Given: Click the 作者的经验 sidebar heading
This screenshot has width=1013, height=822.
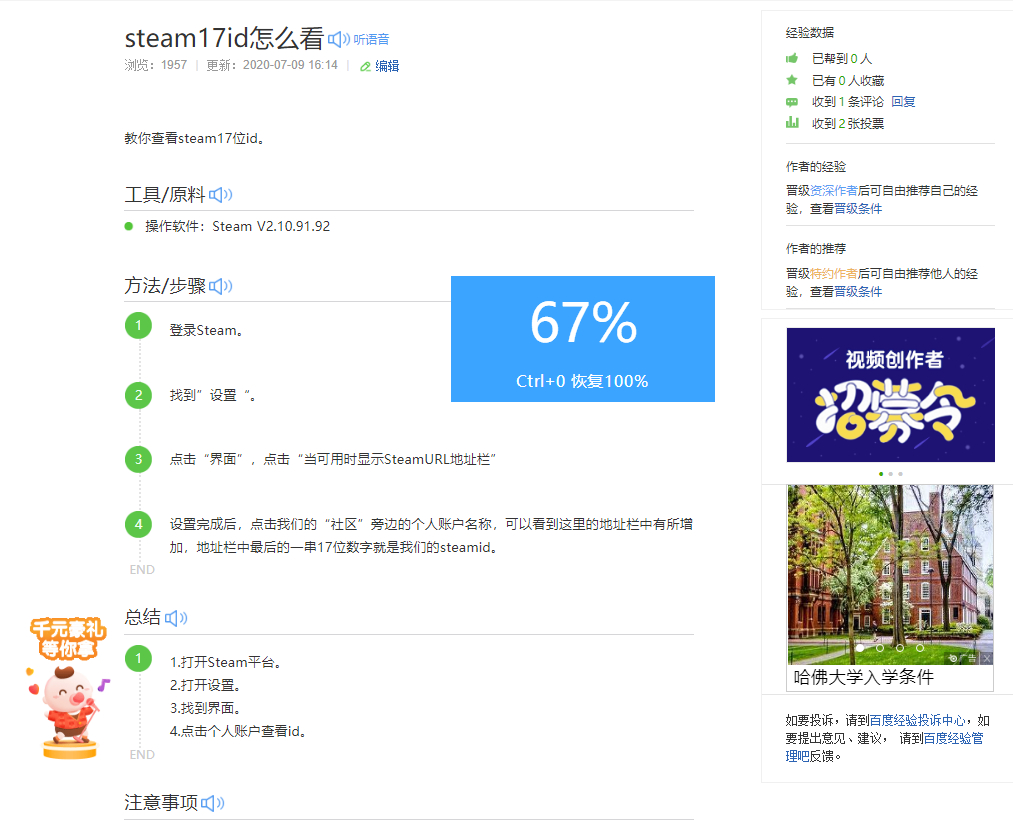Looking at the screenshot, I should pyautogui.click(x=816, y=167).
